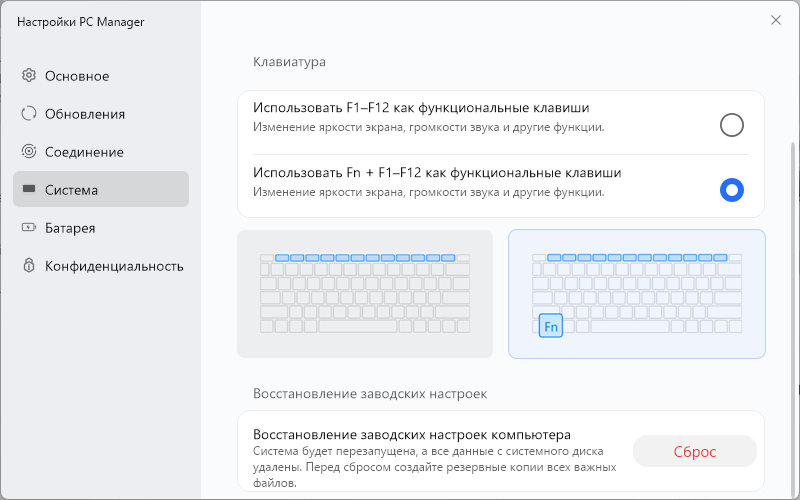
Task: Select the Fn + F1–F12 radio button
Action: 732,190
